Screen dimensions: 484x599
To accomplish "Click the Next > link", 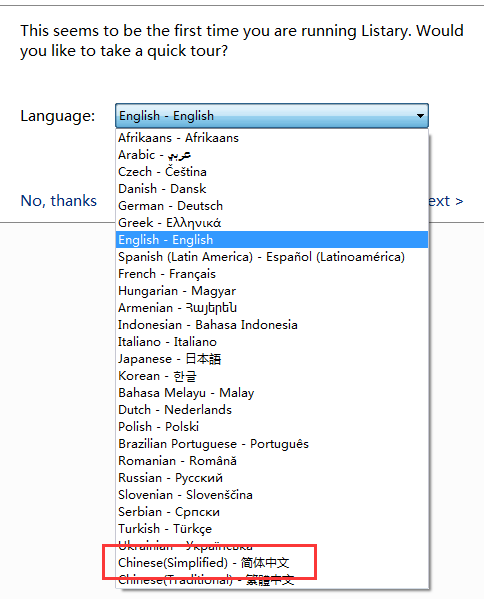I will 446,201.
